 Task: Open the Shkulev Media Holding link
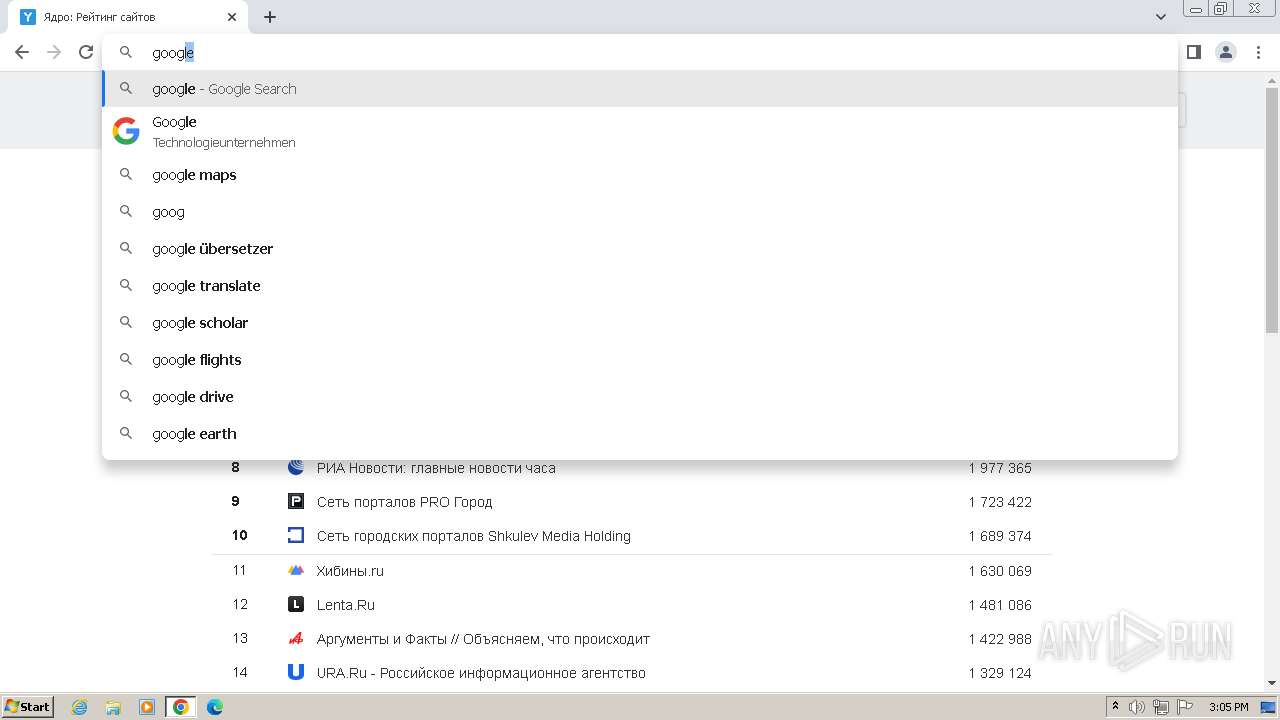coord(473,536)
